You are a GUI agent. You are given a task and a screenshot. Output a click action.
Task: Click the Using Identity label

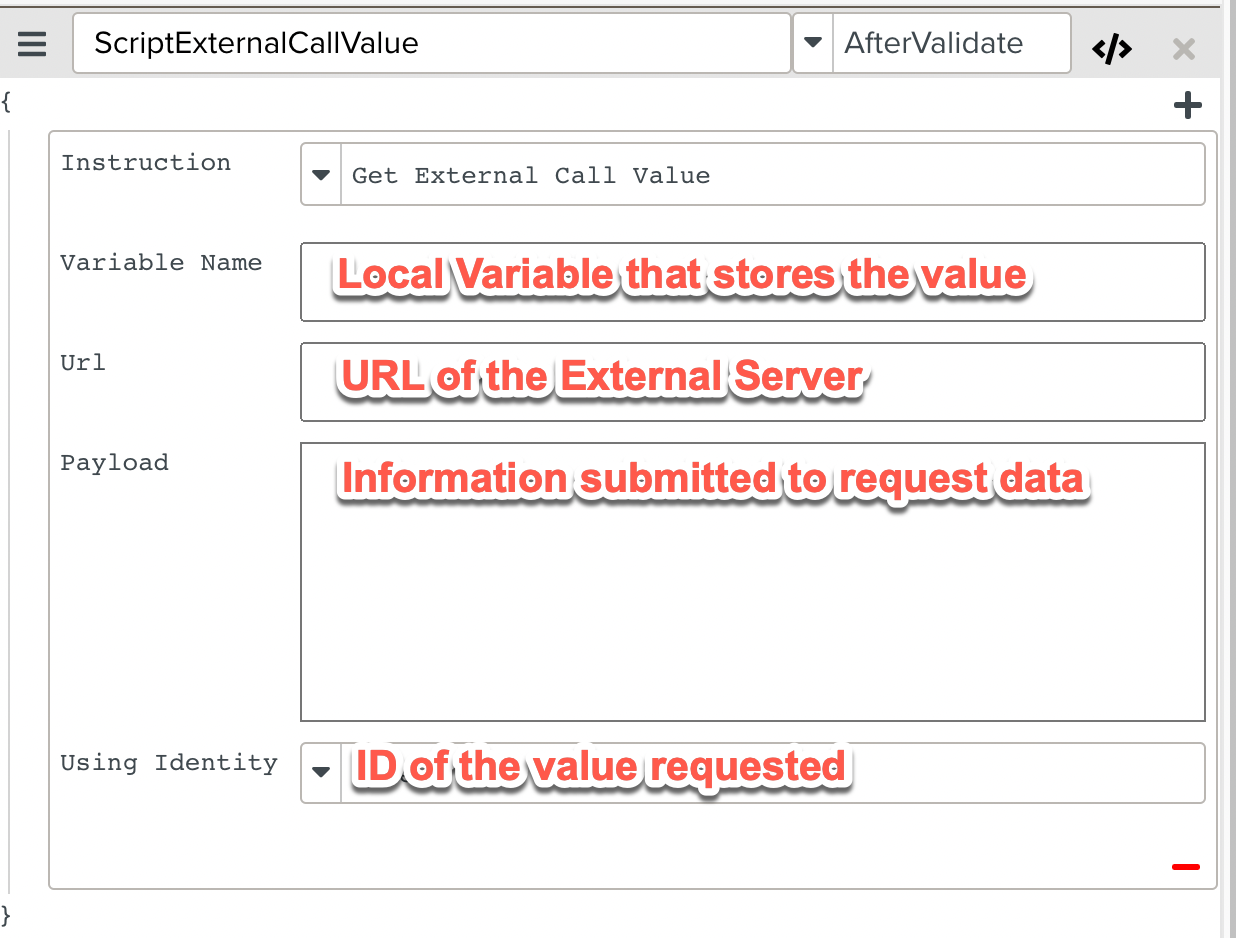pos(168,762)
